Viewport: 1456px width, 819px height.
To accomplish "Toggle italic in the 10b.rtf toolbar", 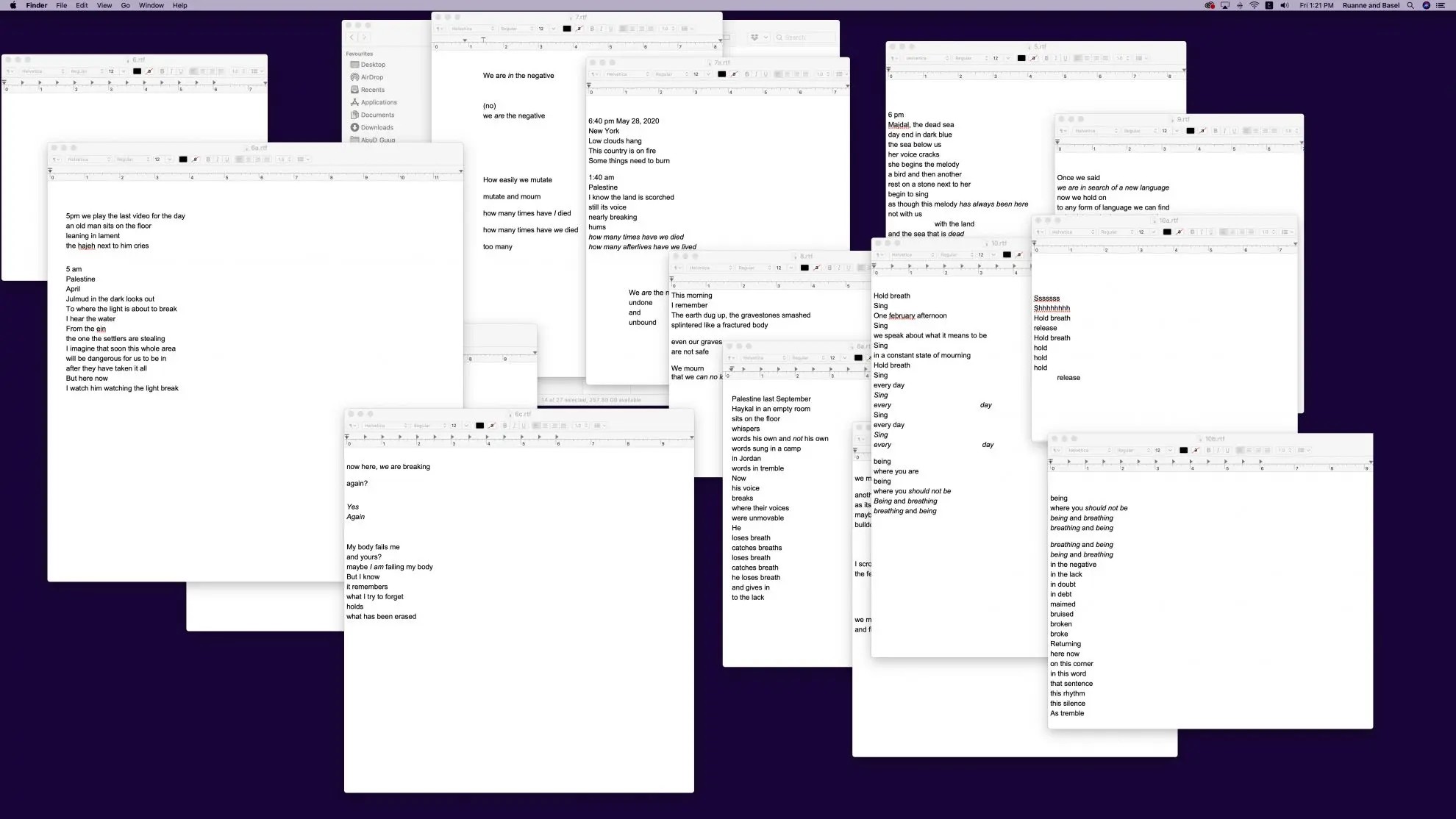I will coord(1218,451).
